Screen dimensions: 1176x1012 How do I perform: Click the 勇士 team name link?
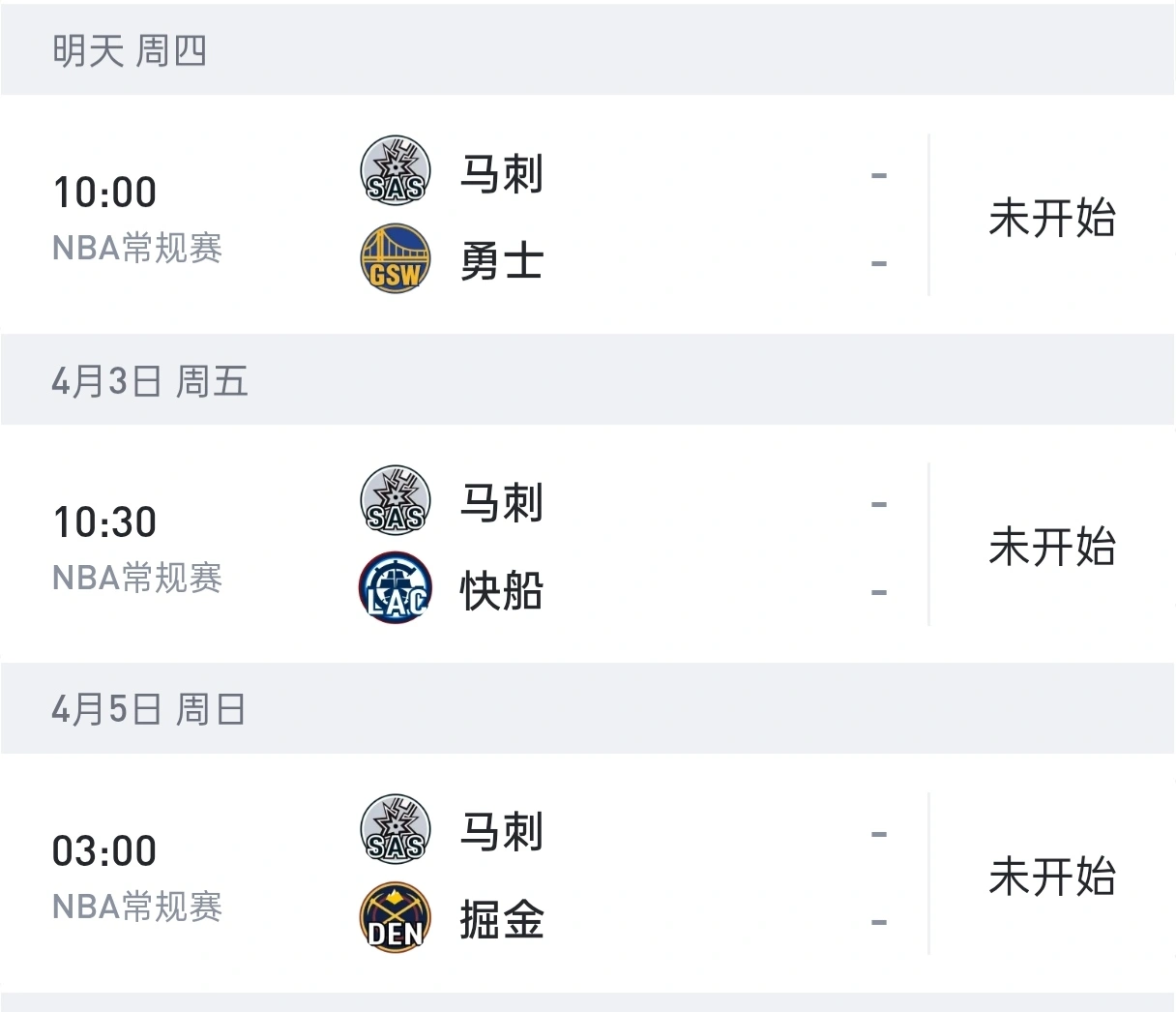click(x=501, y=259)
